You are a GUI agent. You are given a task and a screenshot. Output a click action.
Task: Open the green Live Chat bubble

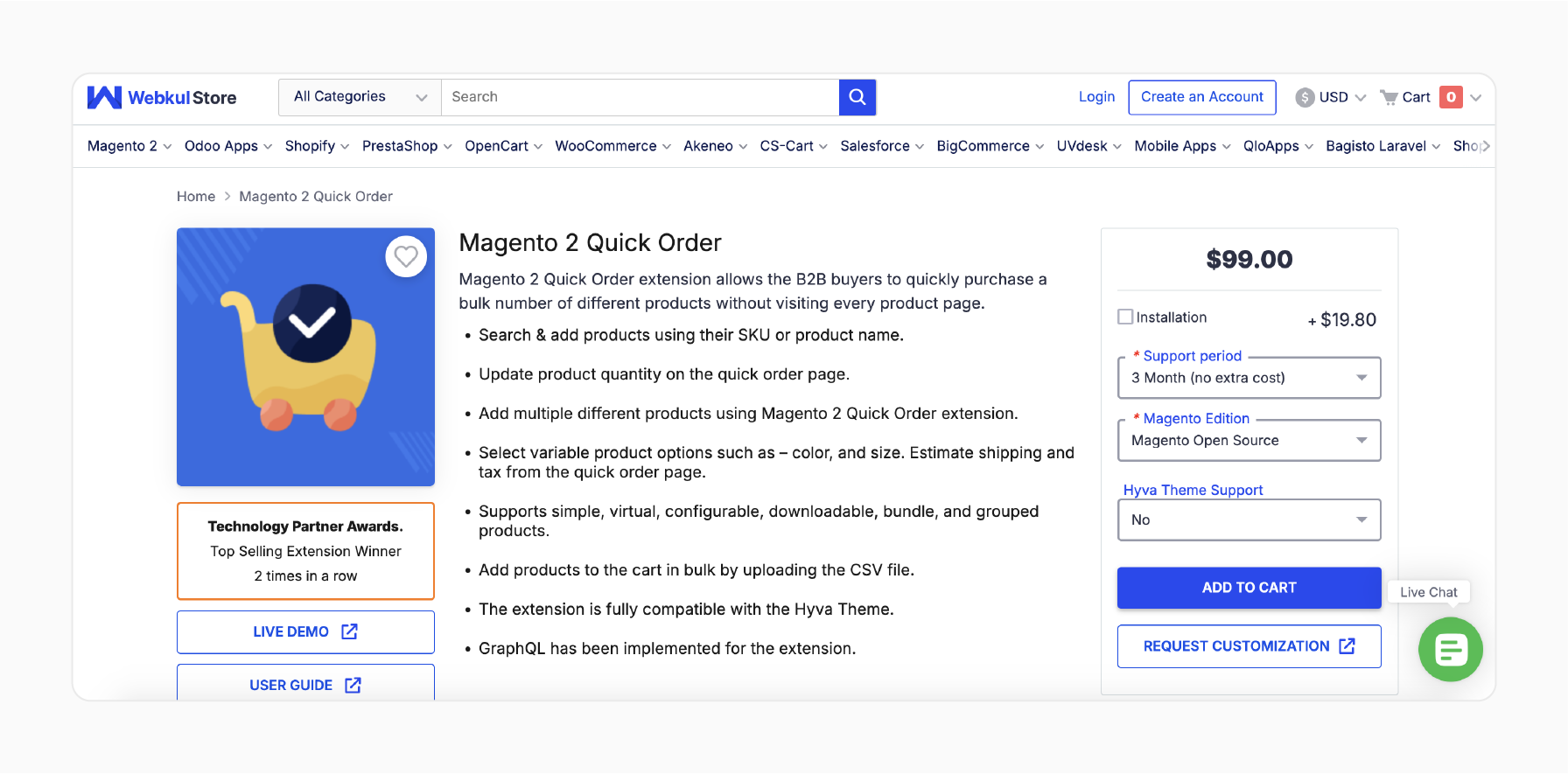(x=1450, y=650)
